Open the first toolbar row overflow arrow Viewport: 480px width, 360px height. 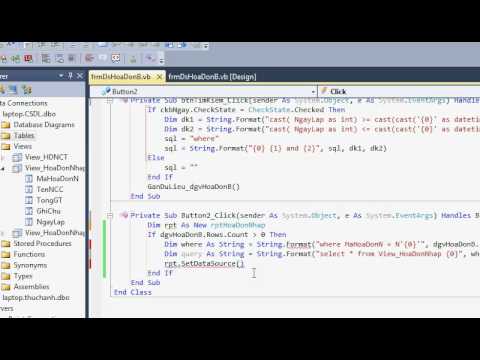click(206, 46)
